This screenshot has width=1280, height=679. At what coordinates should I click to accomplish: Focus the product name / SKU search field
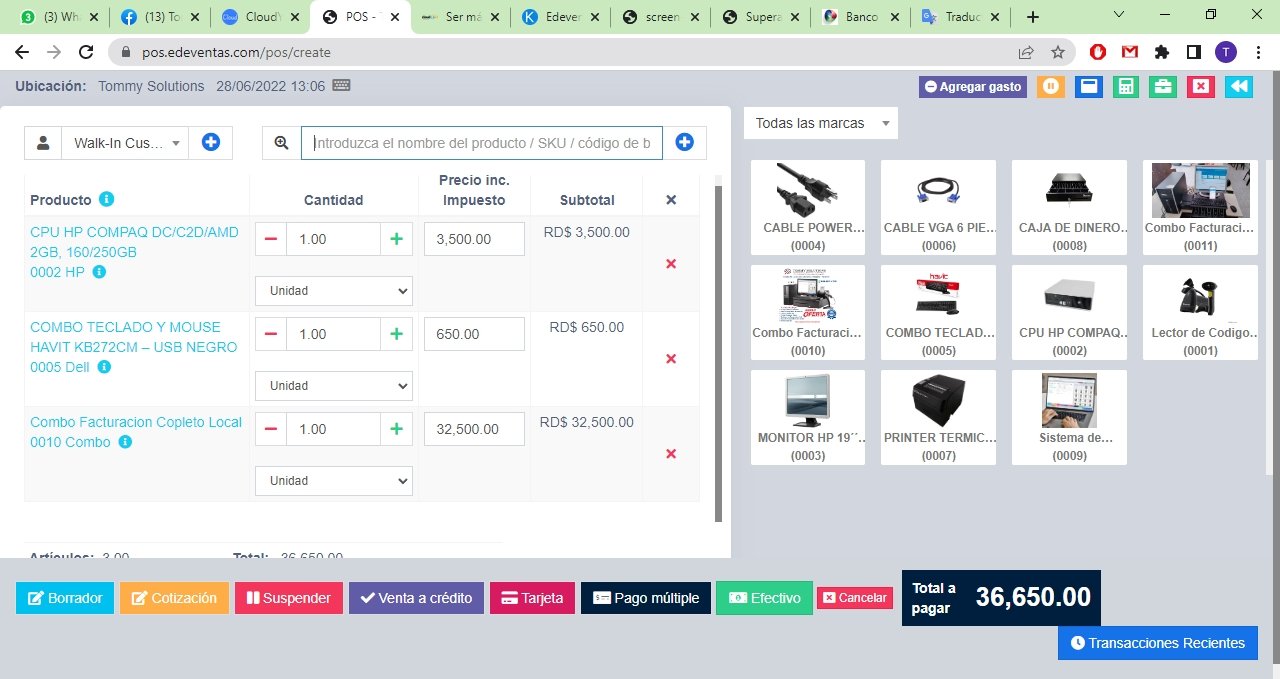coord(482,143)
